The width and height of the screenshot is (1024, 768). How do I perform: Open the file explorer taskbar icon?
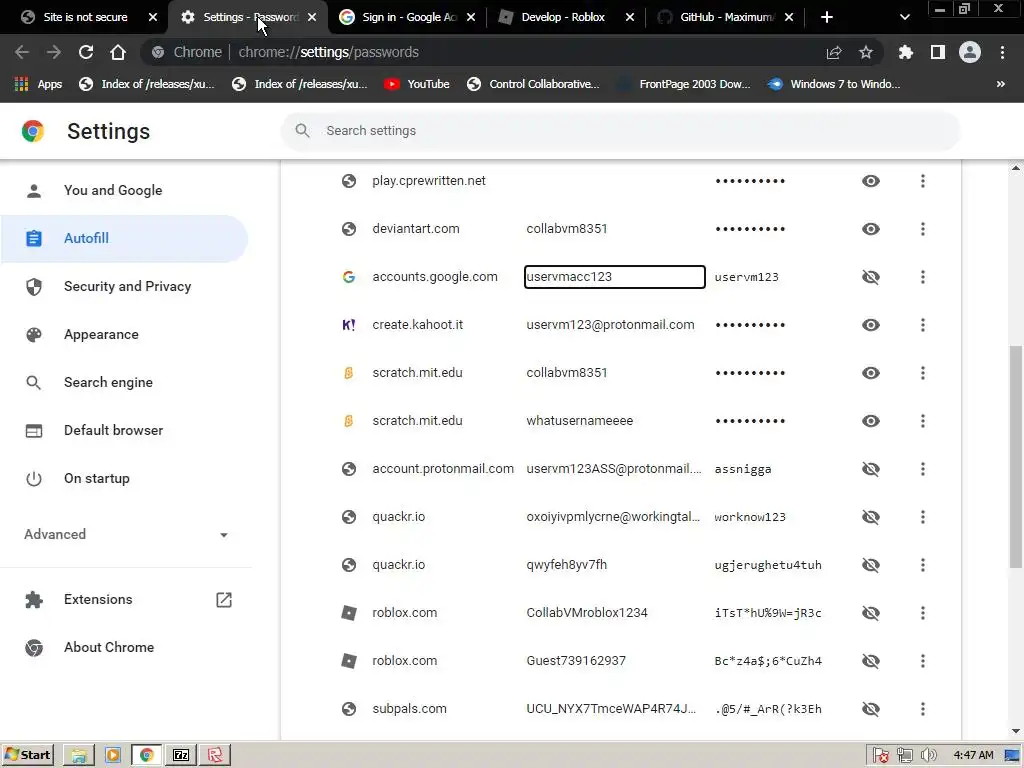click(79, 755)
